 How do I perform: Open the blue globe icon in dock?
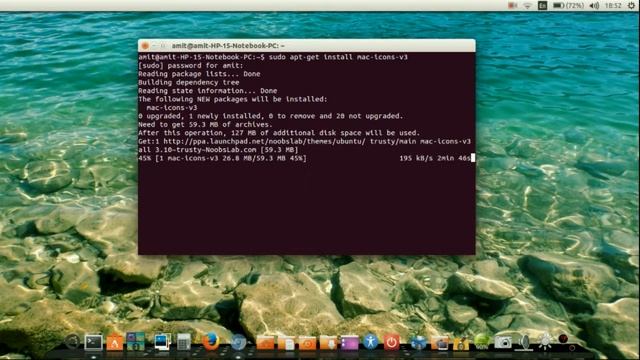tap(418, 343)
